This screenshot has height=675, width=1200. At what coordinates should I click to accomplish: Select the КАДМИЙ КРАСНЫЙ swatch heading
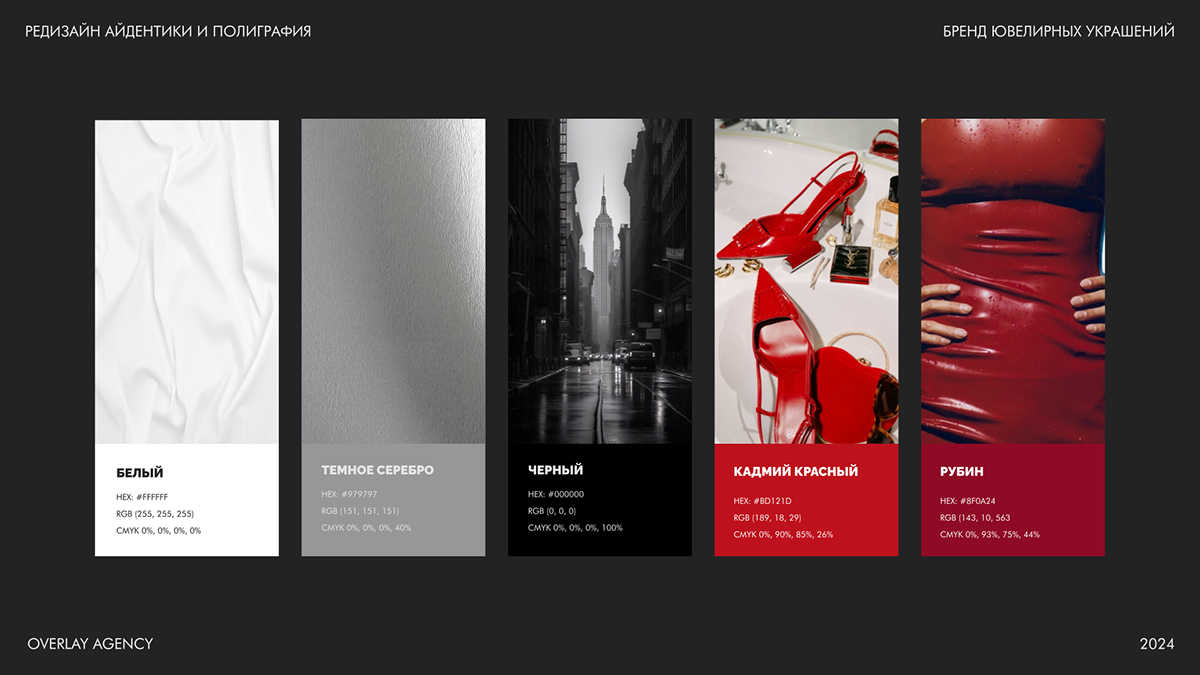[795, 471]
